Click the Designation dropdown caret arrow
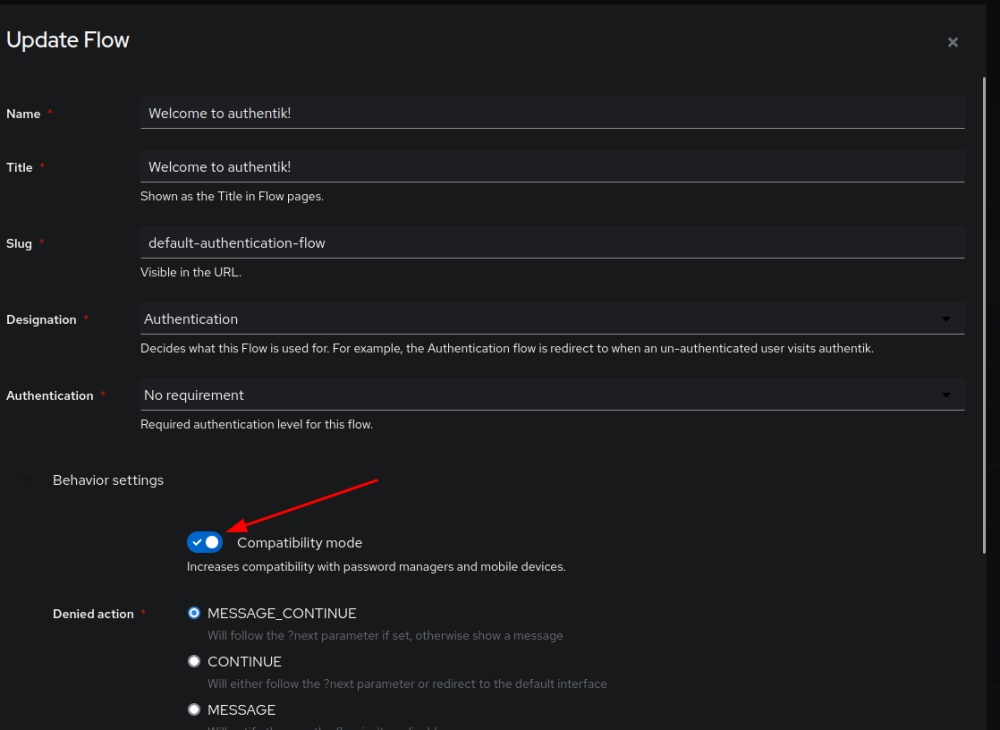1000x730 pixels. 946,319
